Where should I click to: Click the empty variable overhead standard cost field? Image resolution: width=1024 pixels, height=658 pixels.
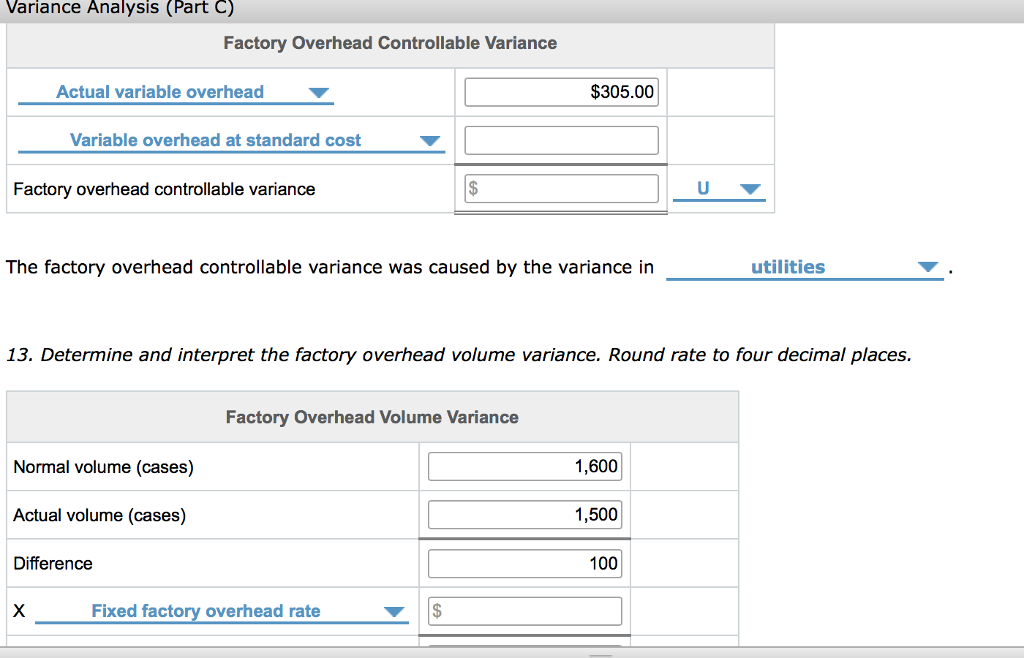[561, 140]
